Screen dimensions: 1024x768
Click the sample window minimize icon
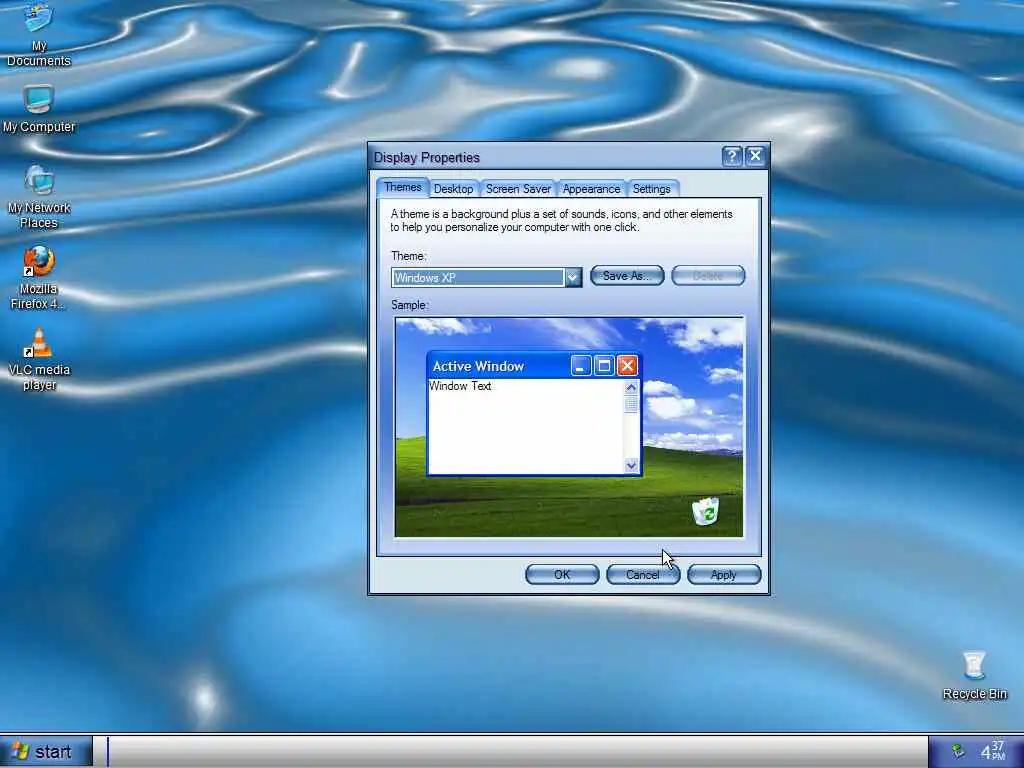point(581,366)
